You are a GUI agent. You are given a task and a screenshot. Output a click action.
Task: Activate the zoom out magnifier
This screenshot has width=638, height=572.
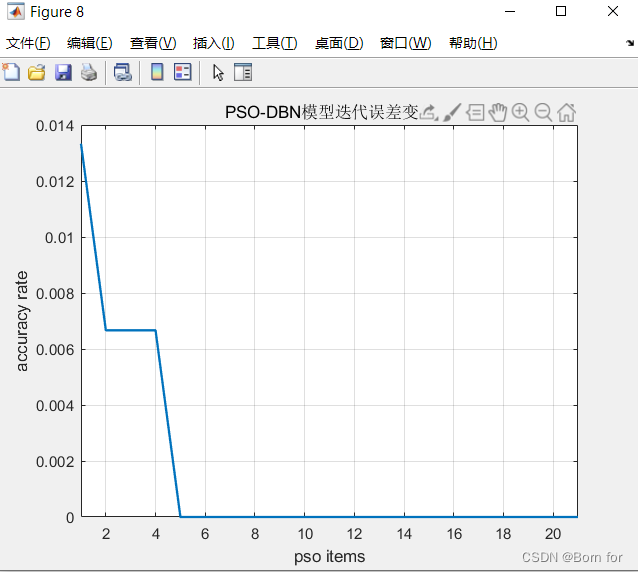pos(543,113)
